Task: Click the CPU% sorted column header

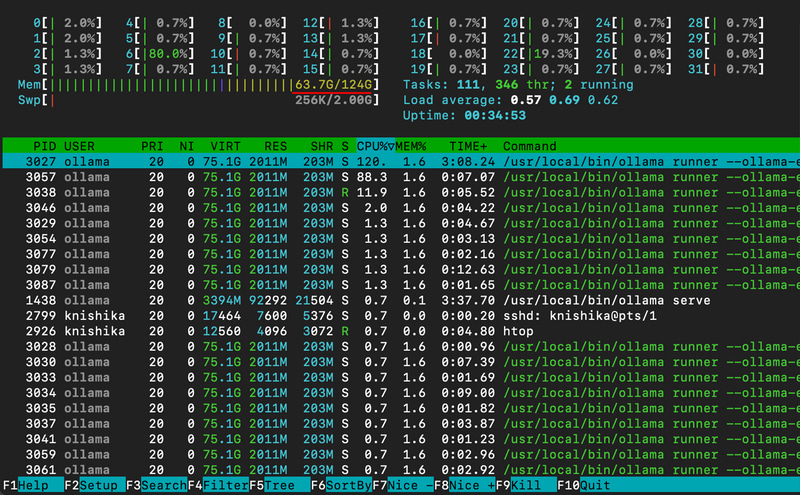Action: point(376,146)
